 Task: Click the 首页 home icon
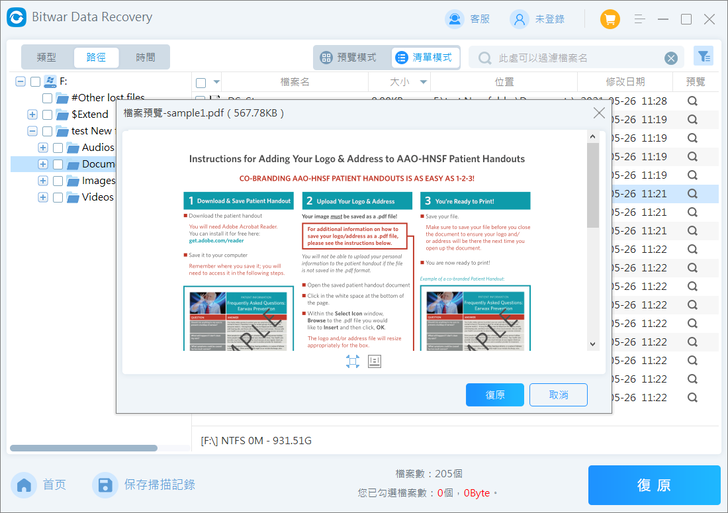coord(24,485)
